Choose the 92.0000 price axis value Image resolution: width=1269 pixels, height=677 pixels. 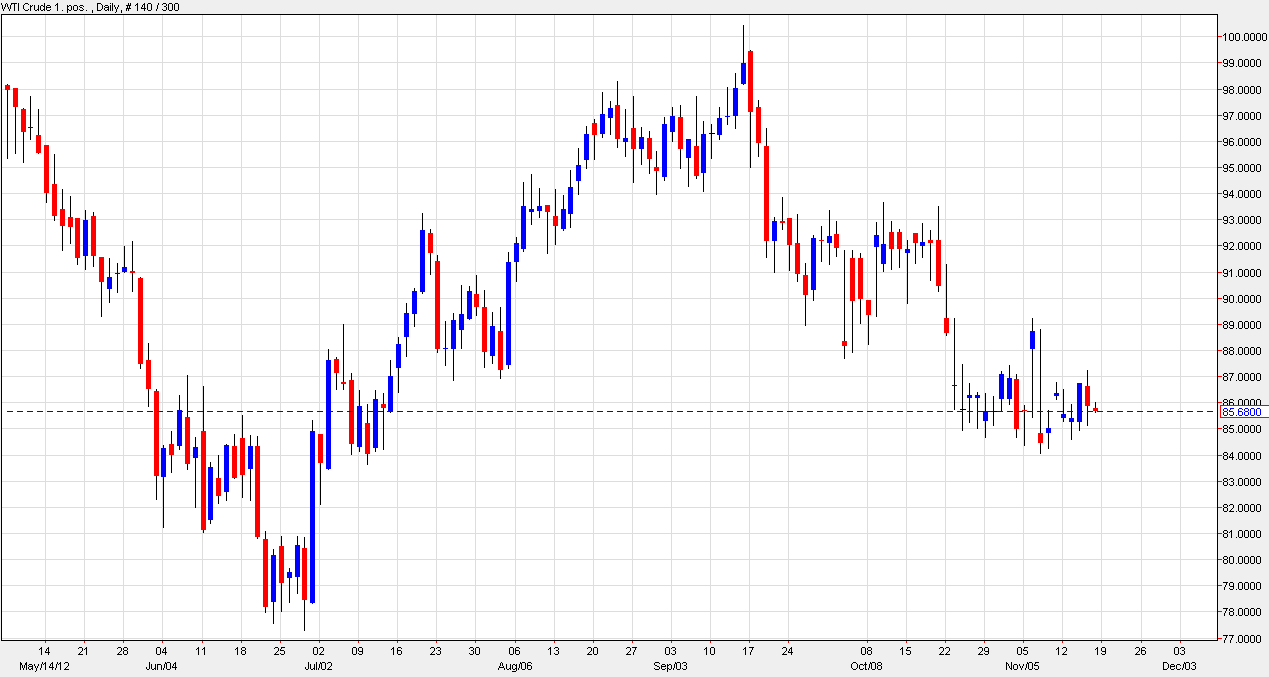pyautogui.click(x=1241, y=246)
